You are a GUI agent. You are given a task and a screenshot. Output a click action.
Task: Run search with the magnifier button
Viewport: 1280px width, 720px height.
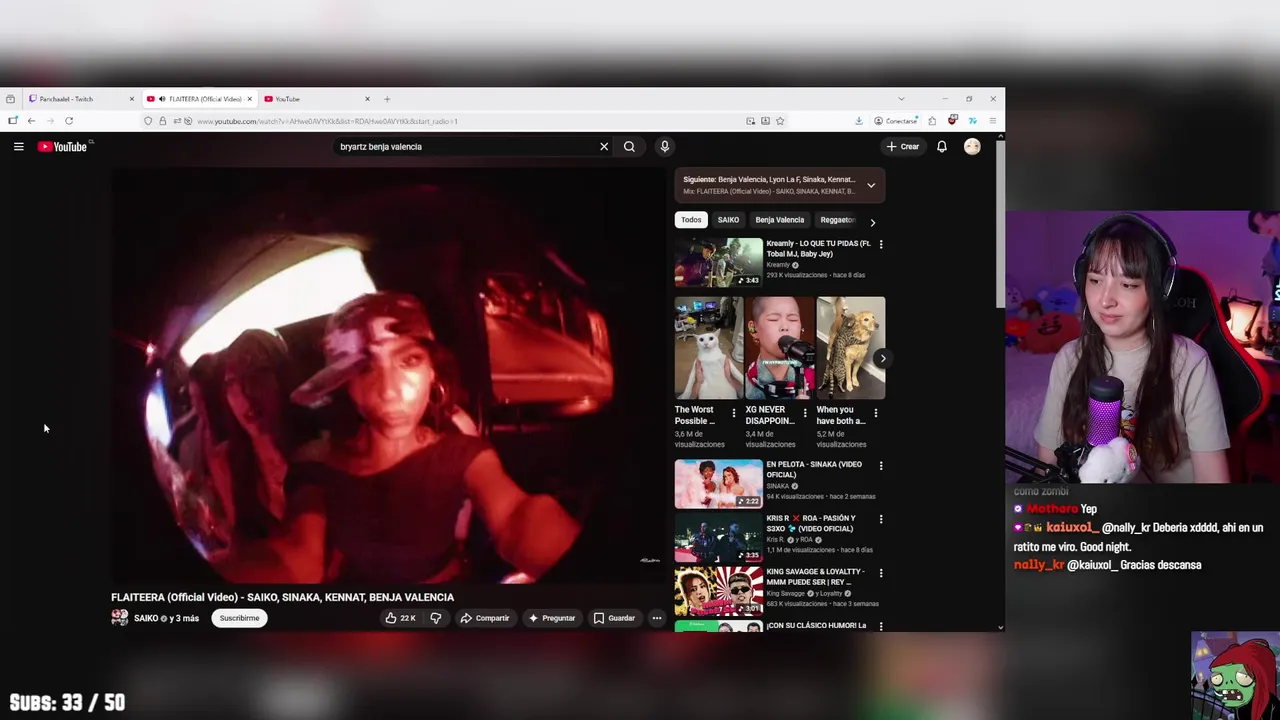tap(629, 147)
